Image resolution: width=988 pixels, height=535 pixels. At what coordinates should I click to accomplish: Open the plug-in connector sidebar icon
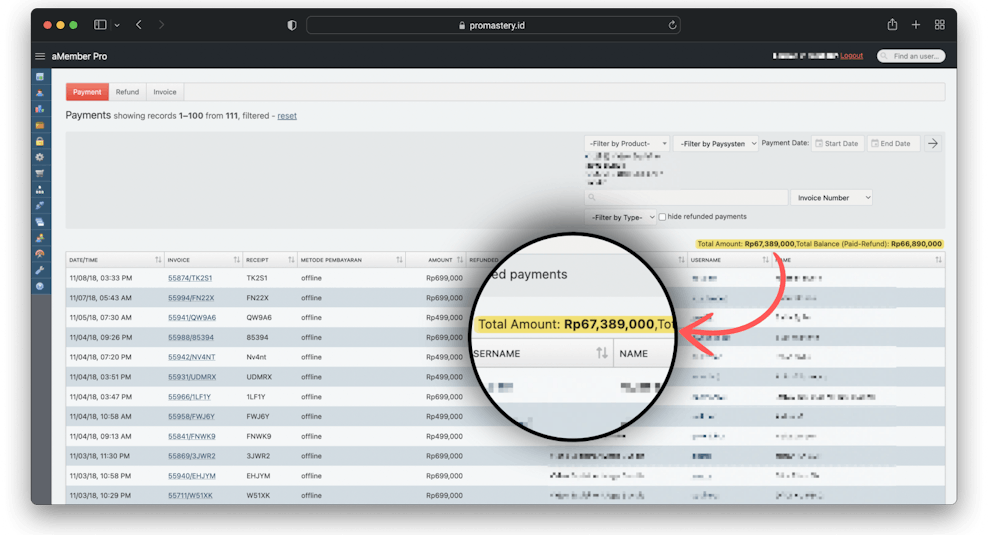(40, 205)
